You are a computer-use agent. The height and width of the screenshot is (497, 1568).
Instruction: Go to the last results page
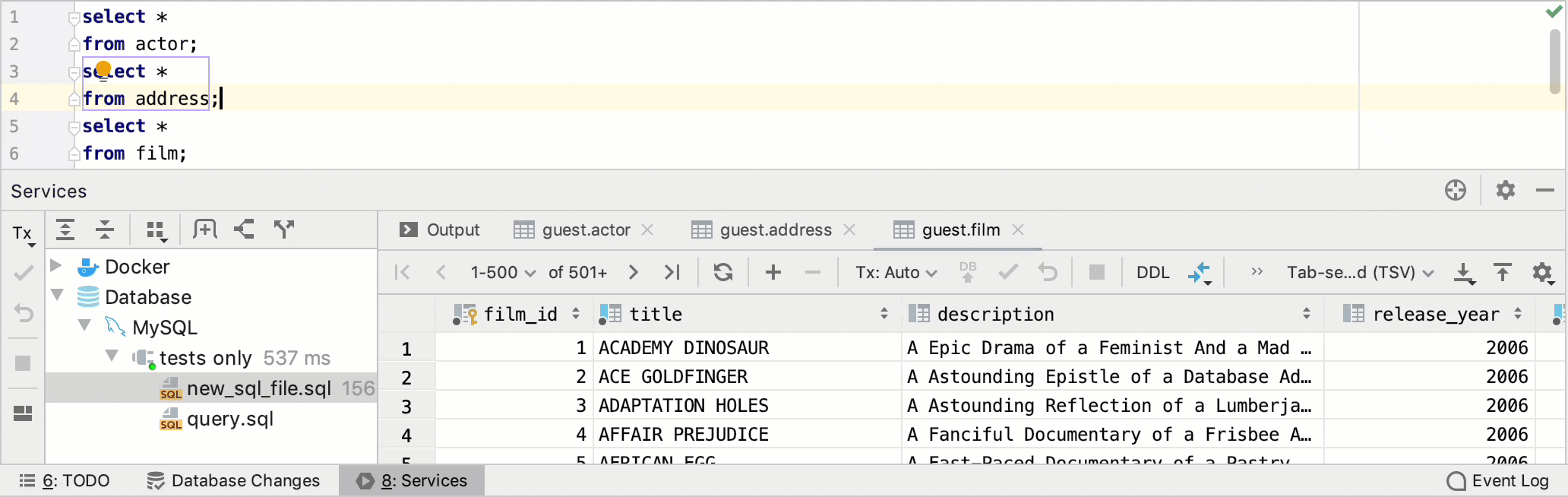click(672, 272)
